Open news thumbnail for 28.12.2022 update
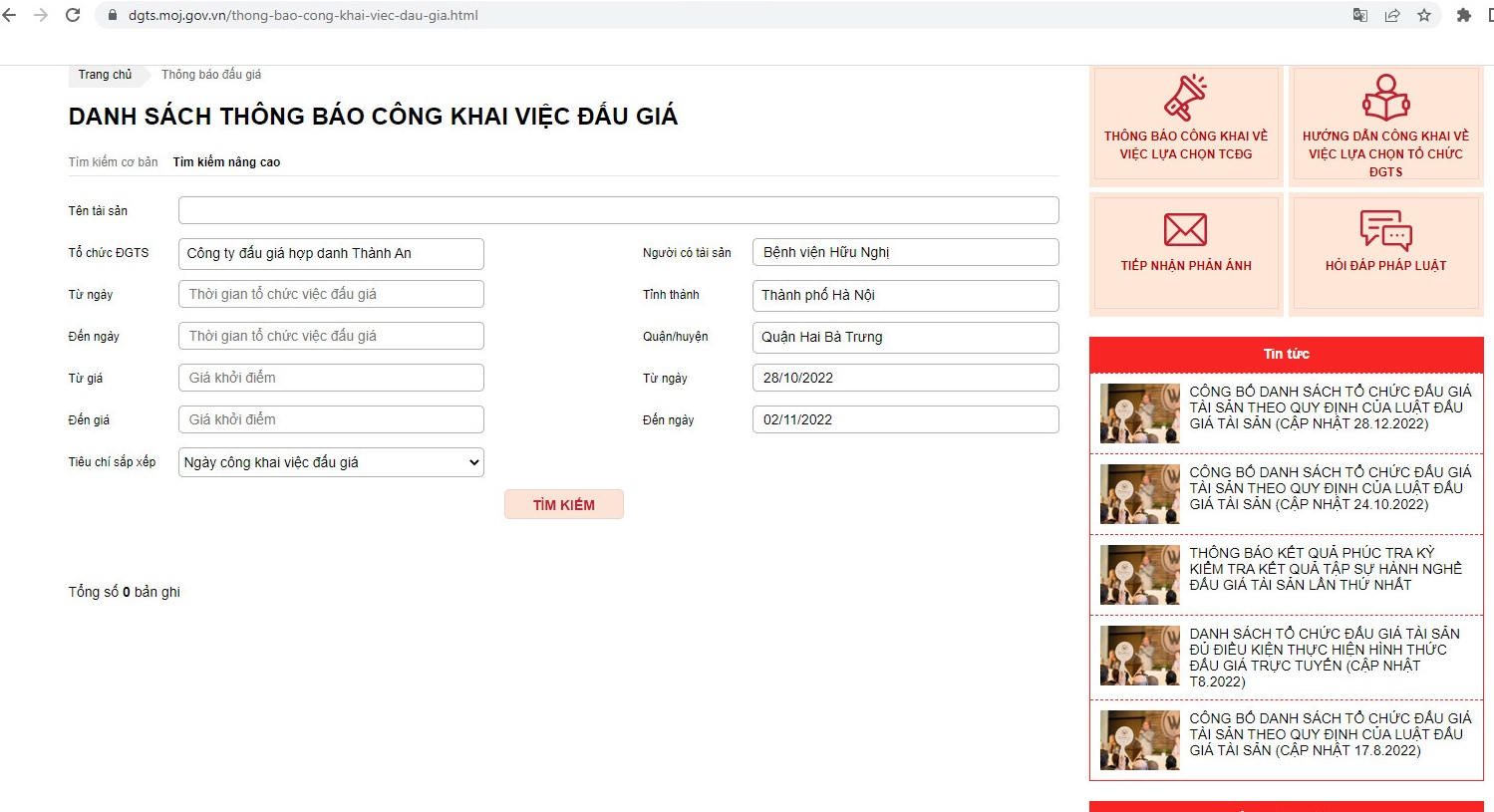This screenshot has height=812, width=1494. 1139,412
